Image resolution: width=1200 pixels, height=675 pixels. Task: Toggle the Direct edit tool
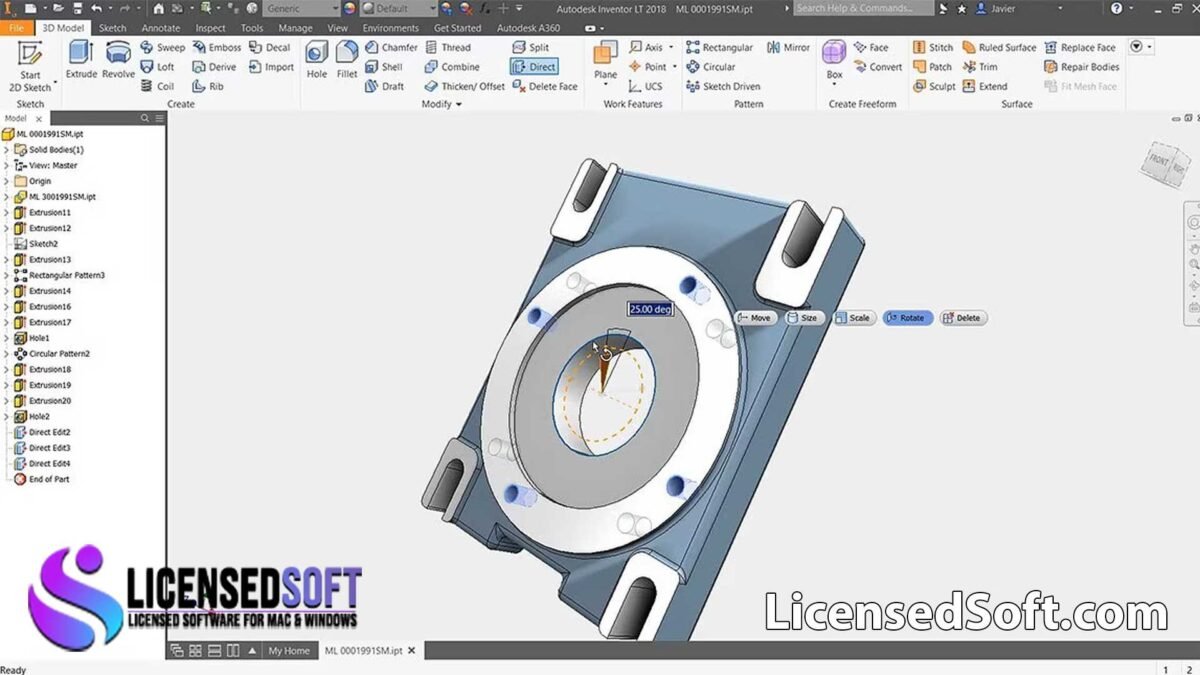535,67
